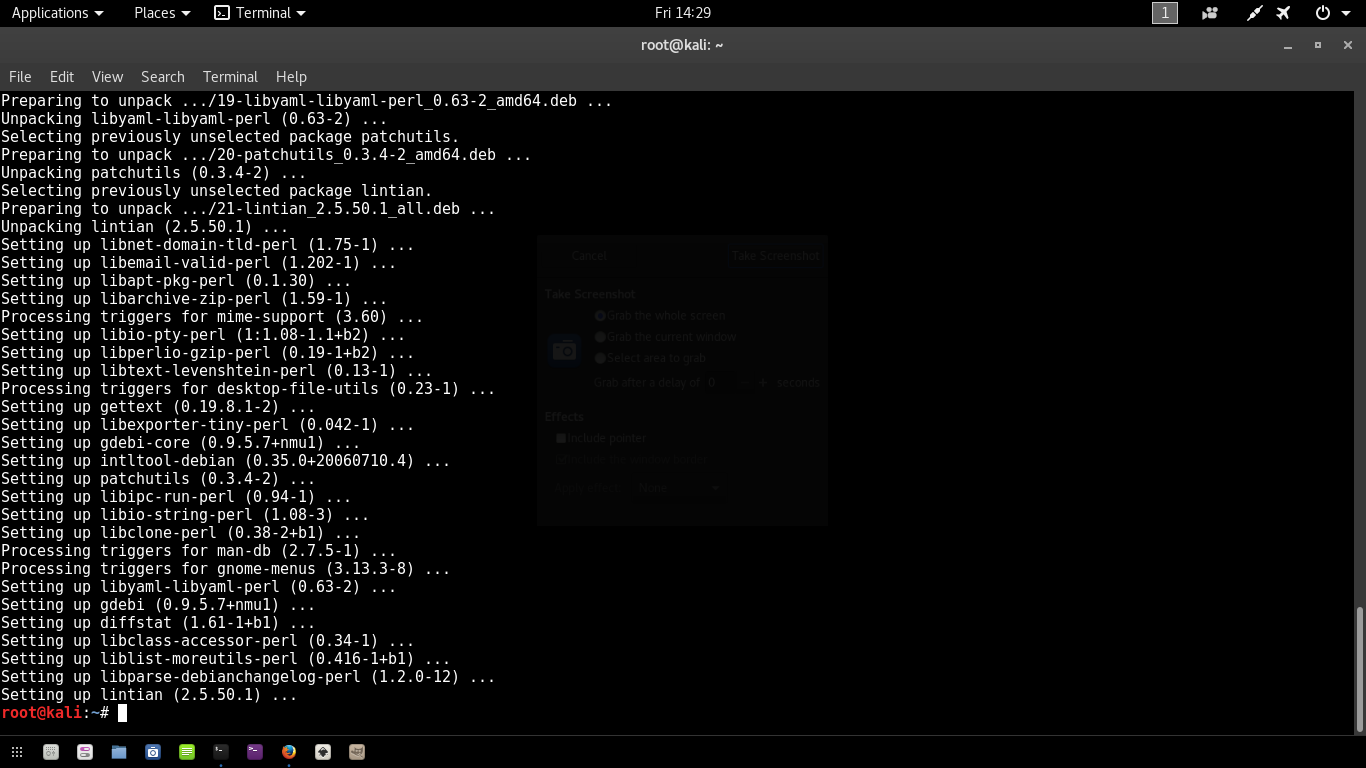Select Grab the whole screen

[600, 316]
